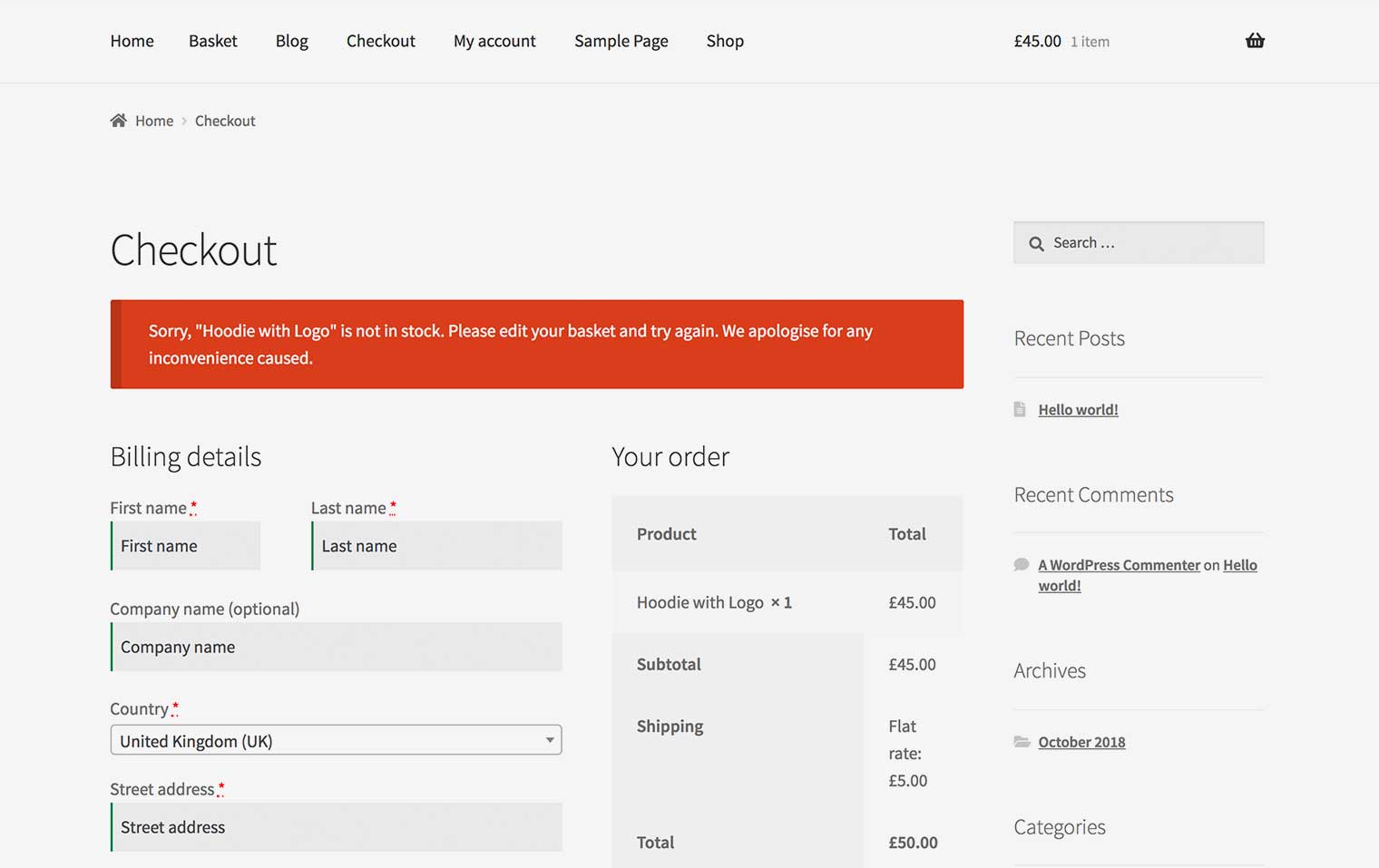1379x868 pixels.
Task: Click the Home breadcrumb link
Action: (154, 121)
